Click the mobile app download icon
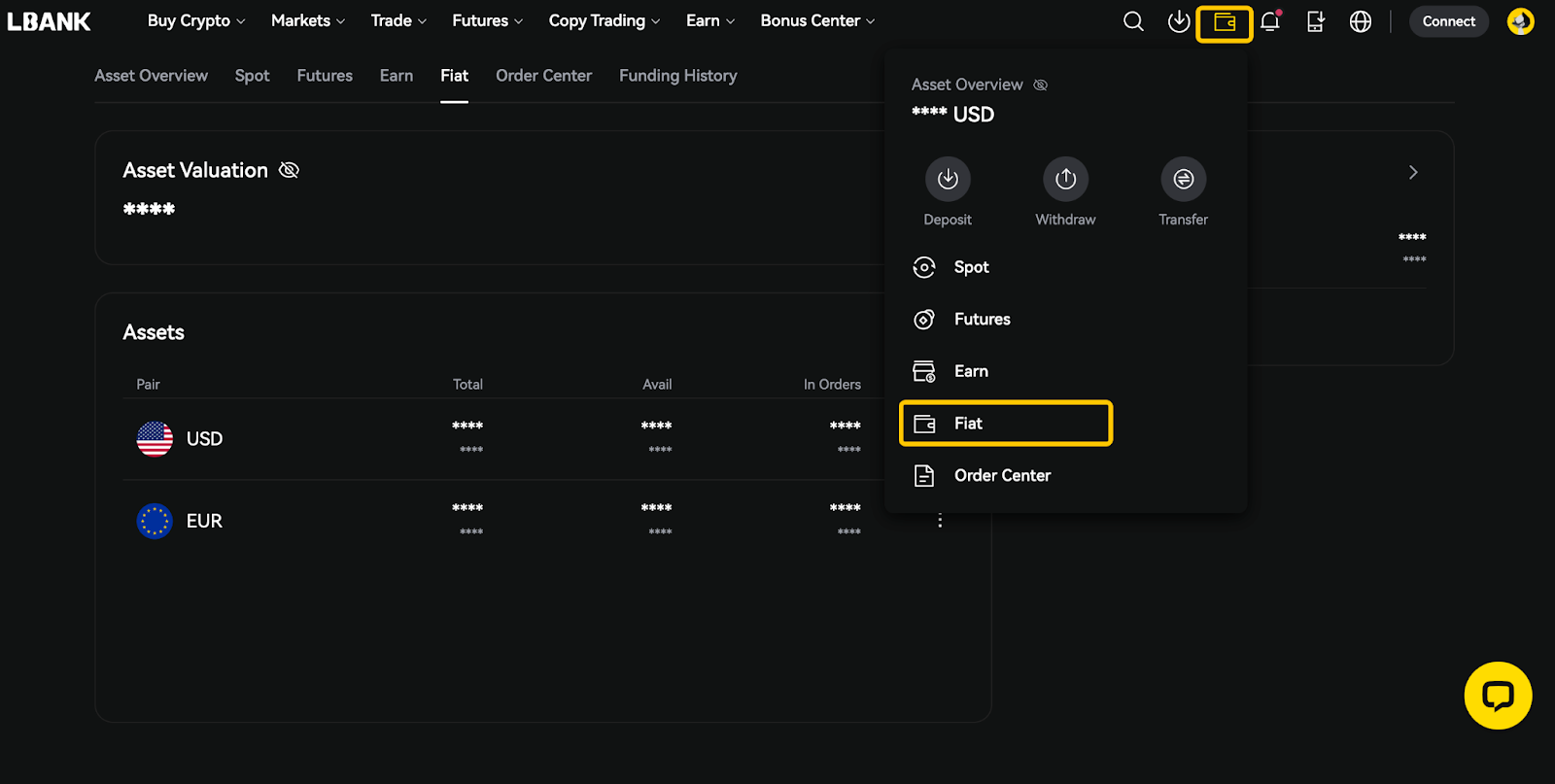 point(1315,21)
